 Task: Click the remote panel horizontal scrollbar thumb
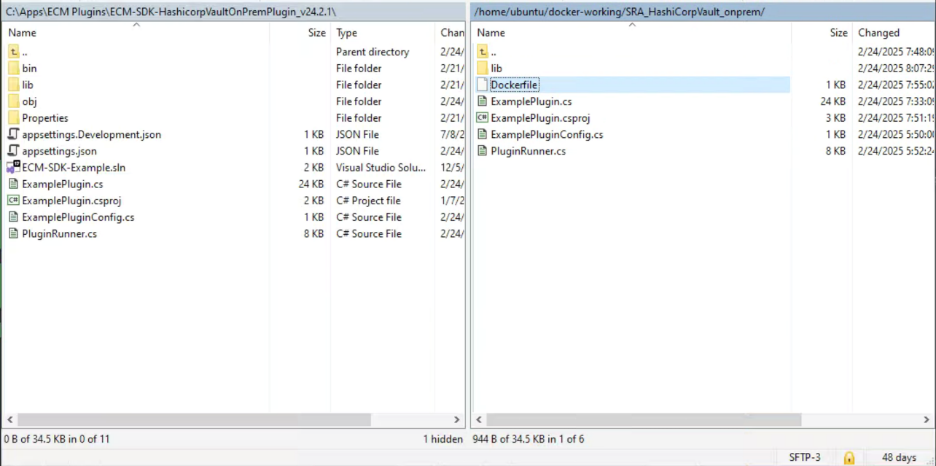[x=644, y=420]
